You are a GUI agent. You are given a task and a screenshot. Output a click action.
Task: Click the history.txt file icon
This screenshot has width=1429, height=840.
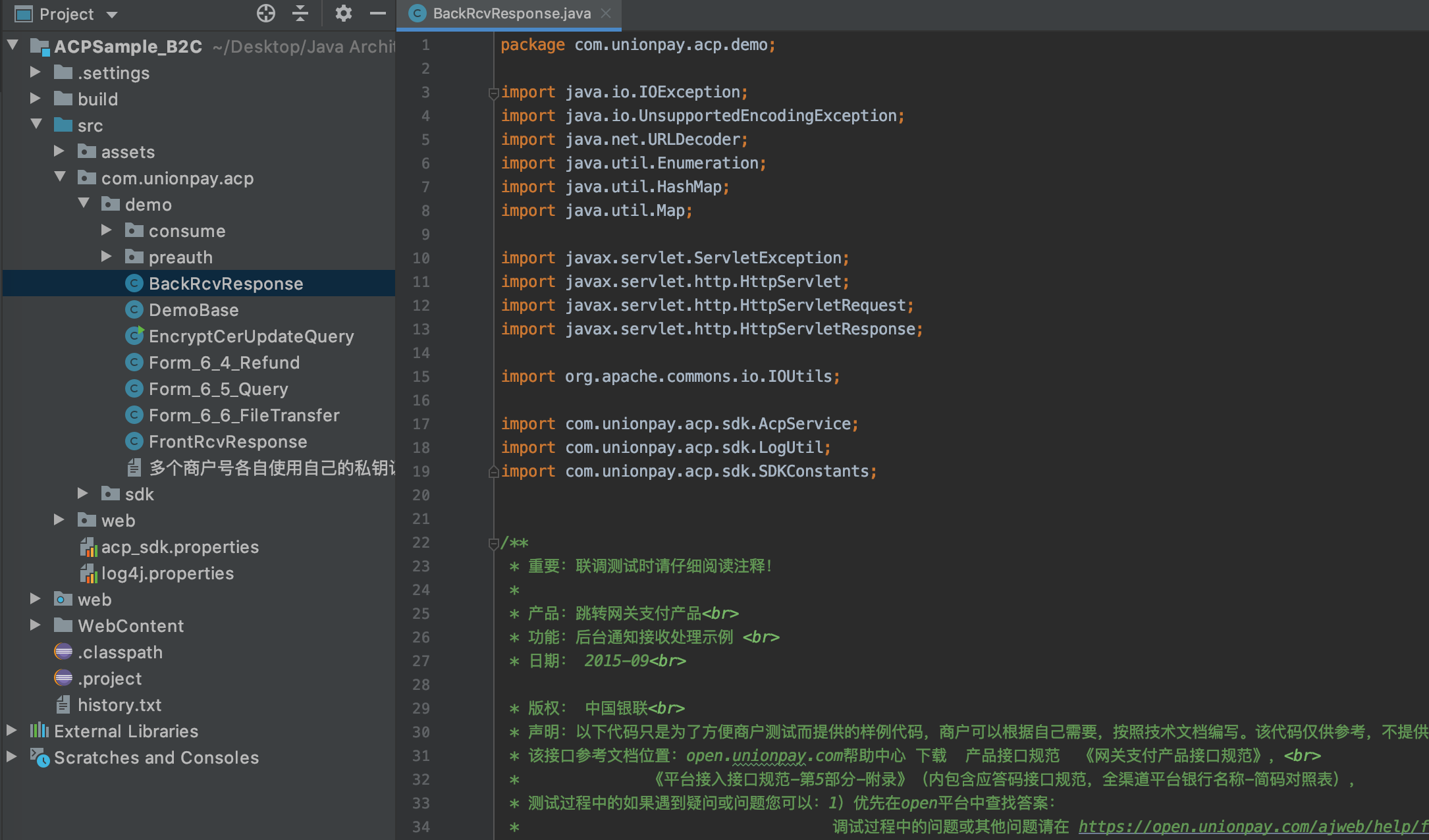point(63,704)
